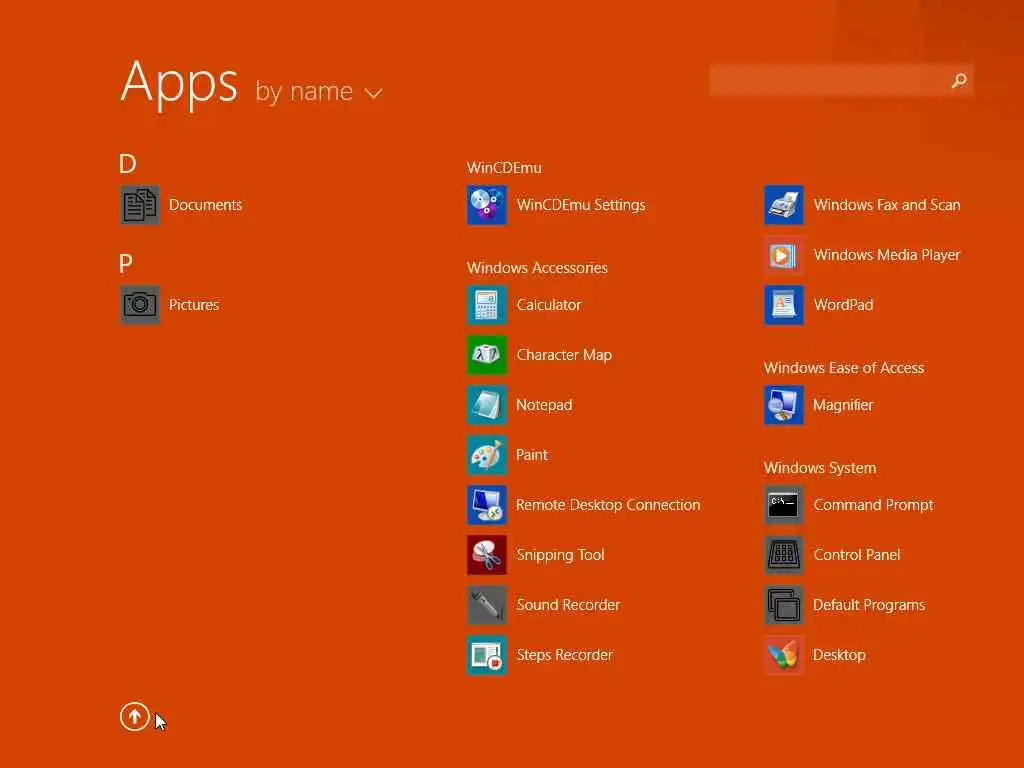Open the Default Programs icon
Screen dimensions: 1024x768
(x=784, y=605)
